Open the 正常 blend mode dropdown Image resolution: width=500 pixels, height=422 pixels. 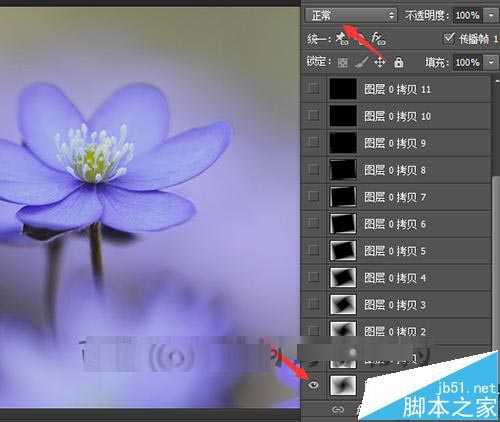[x=350, y=15]
